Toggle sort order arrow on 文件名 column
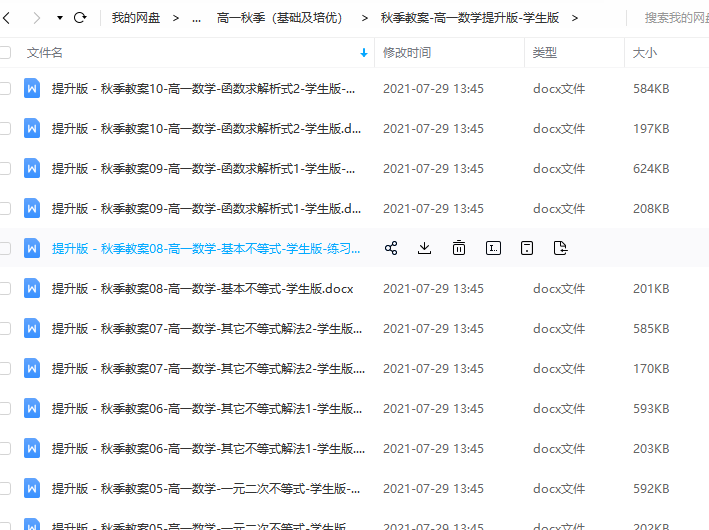Image resolution: width=709 pixels, height=530 pixels. pyautogui.click(x=363, y=52)
